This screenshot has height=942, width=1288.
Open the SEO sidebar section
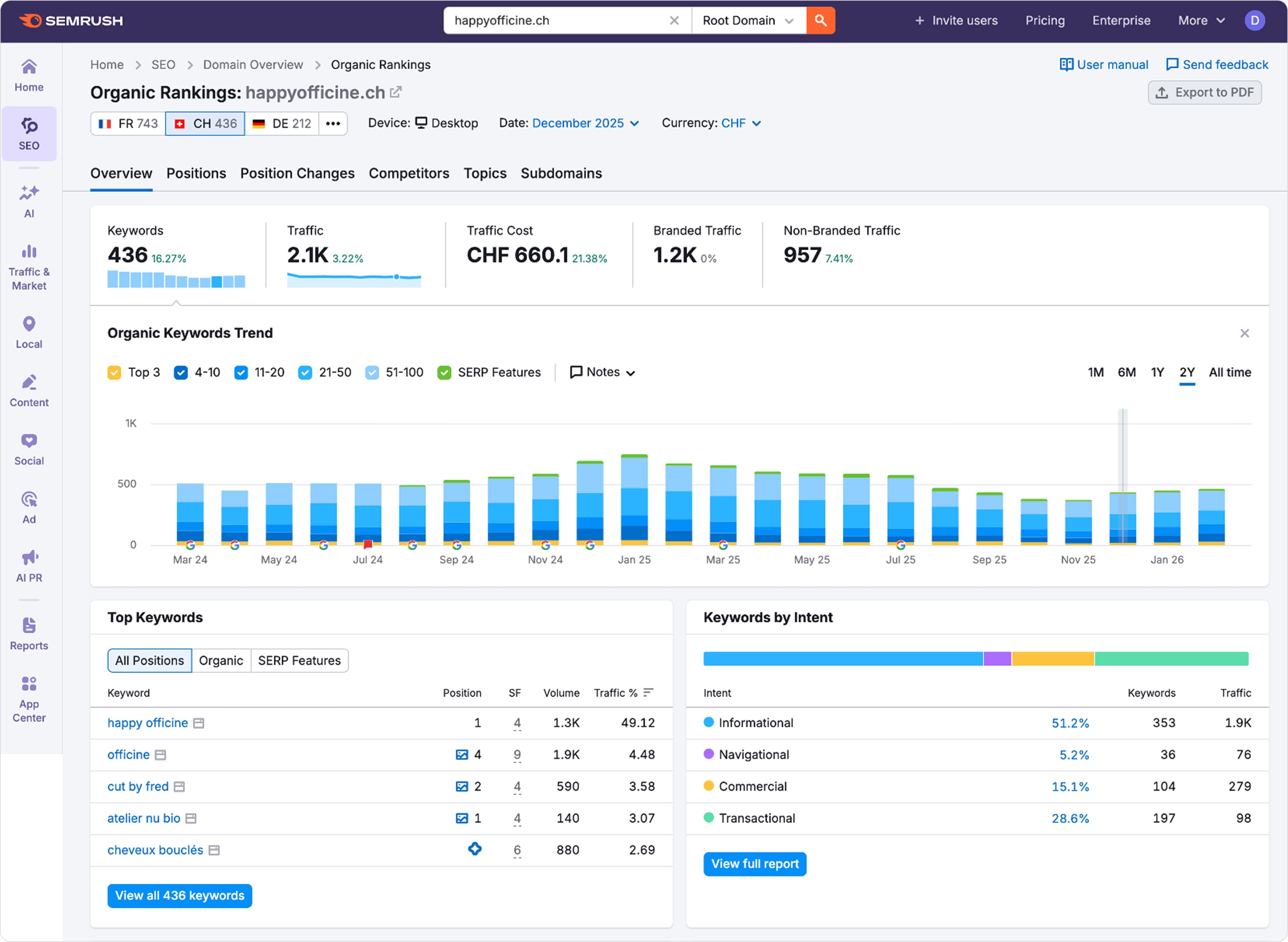(29, 134)
